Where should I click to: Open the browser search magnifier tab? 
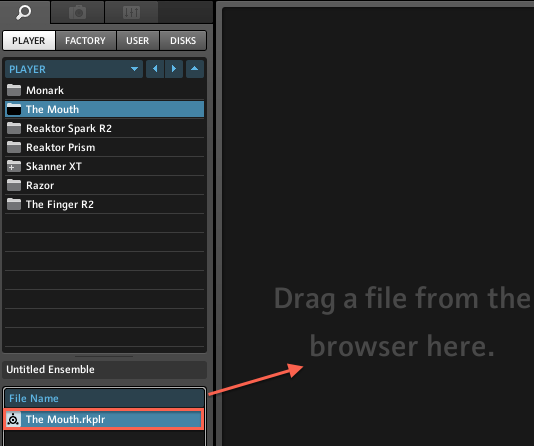click(24, 12)
